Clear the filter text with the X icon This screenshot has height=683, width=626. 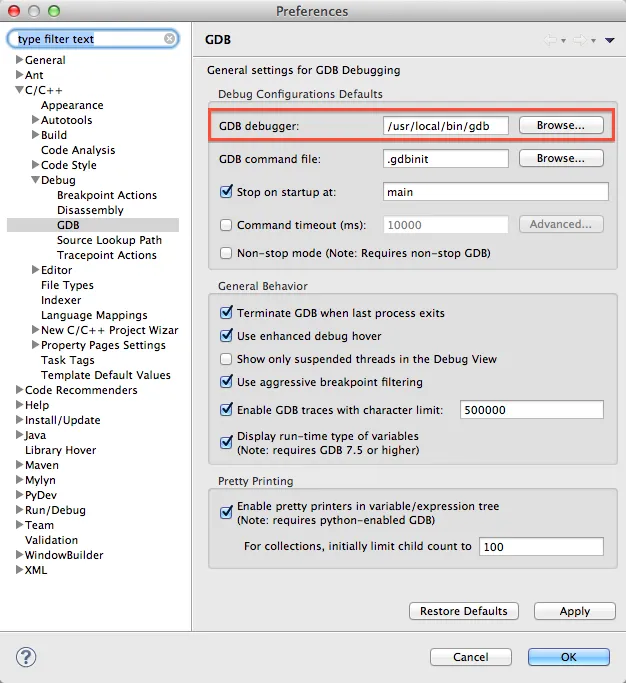click(x=169, y=39)
